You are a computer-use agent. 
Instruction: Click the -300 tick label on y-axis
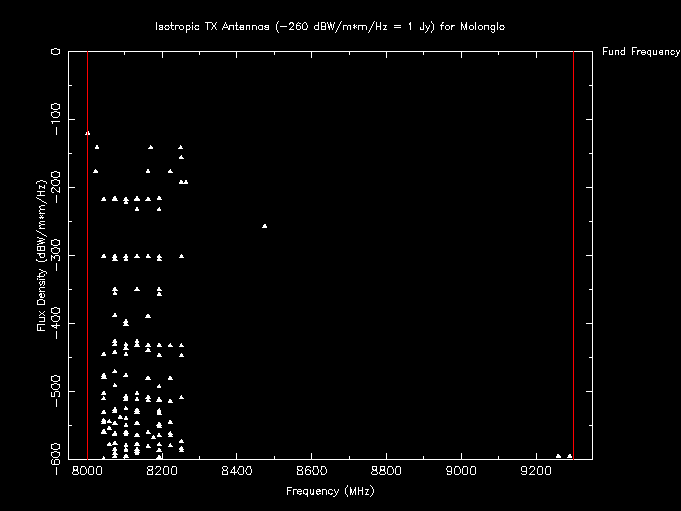58,255
